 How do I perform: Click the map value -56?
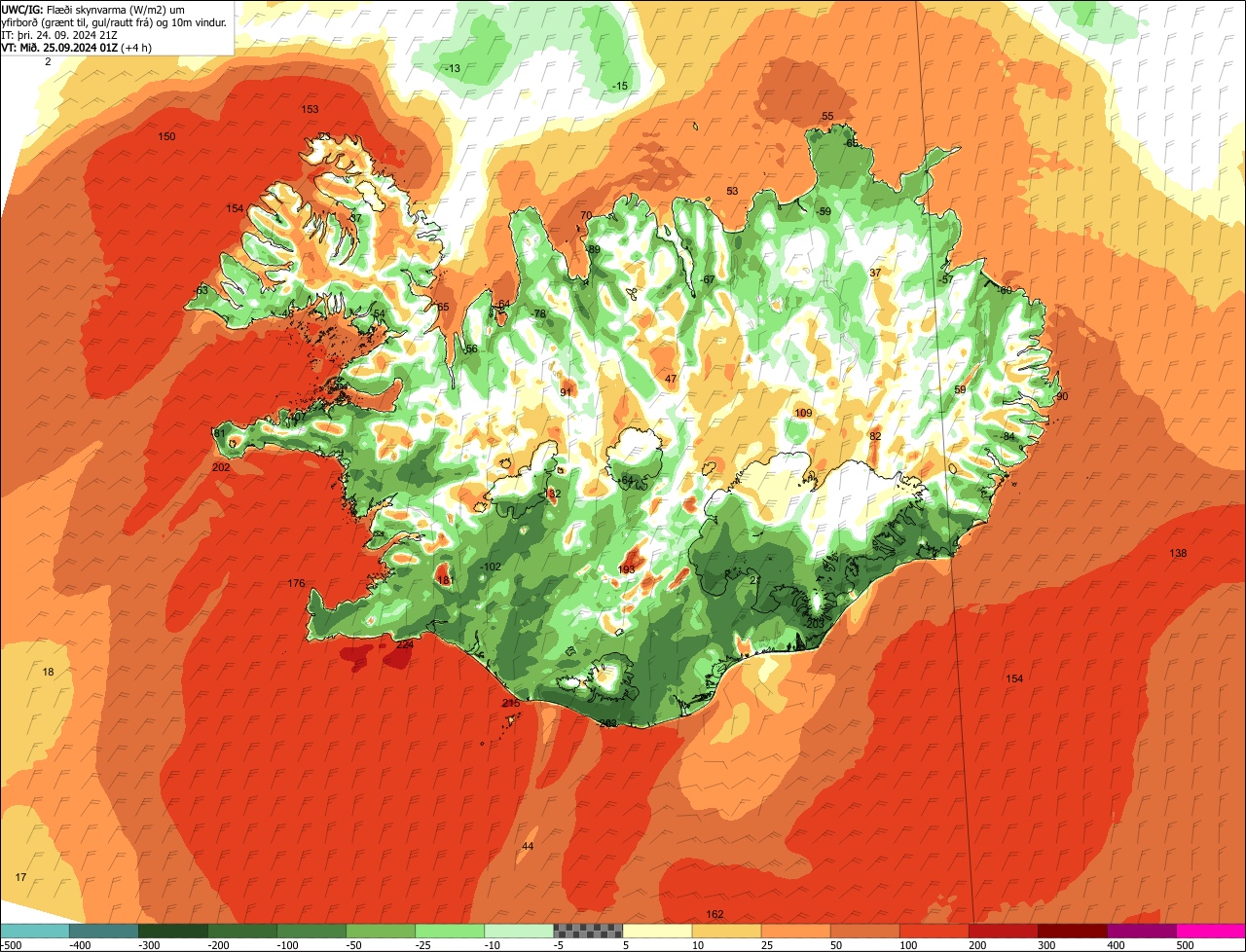pyautogui.click(x=470, y=349)
